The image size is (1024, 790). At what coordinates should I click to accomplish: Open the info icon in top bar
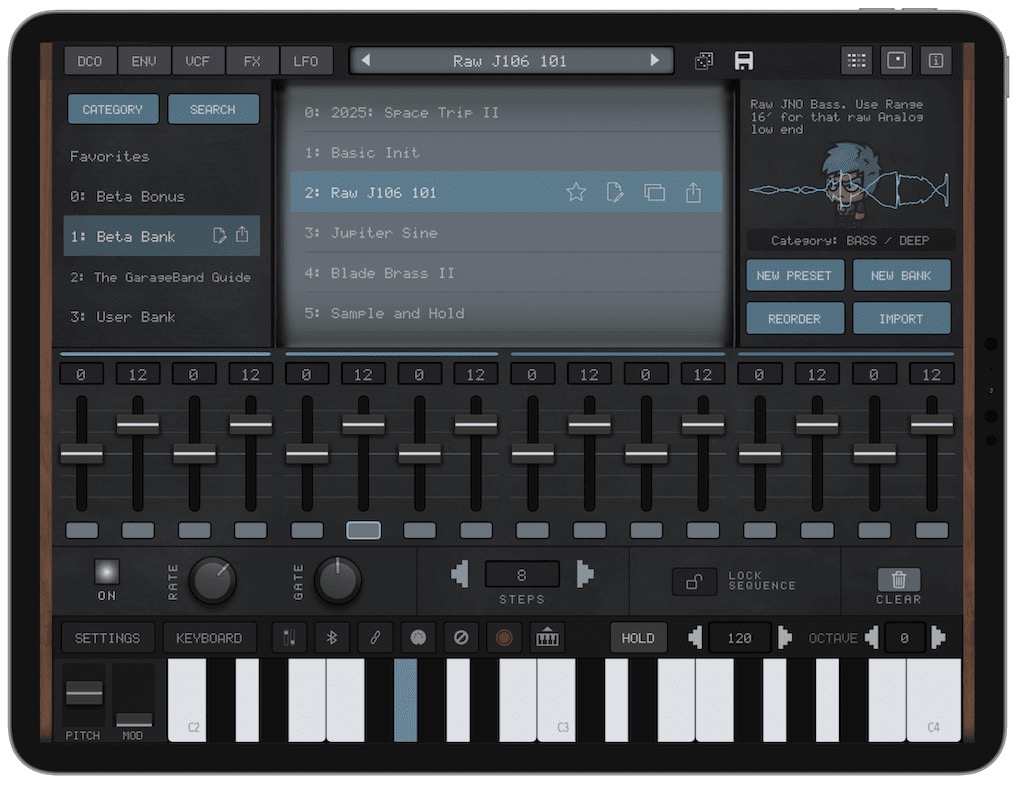[936, 61]
